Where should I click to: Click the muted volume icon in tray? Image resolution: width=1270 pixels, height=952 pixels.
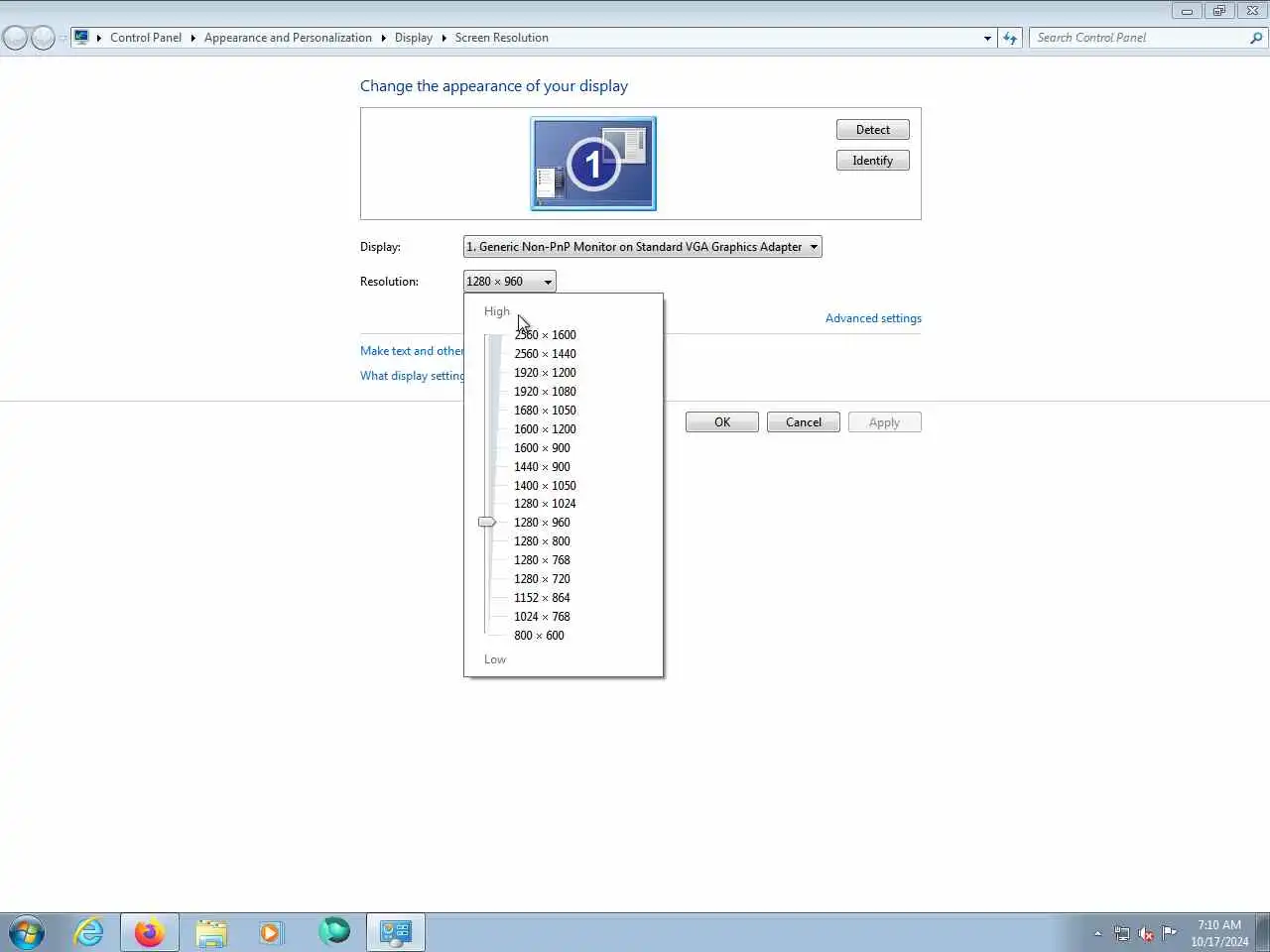pyautogui.click(x=1146, y=933)
